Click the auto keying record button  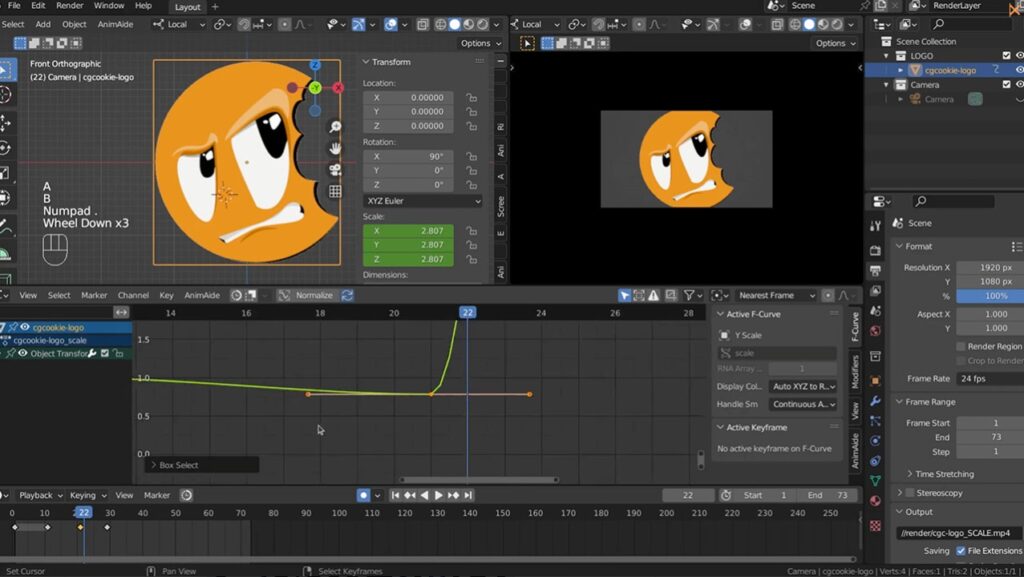pyautogui.click(x=364, y=495)
